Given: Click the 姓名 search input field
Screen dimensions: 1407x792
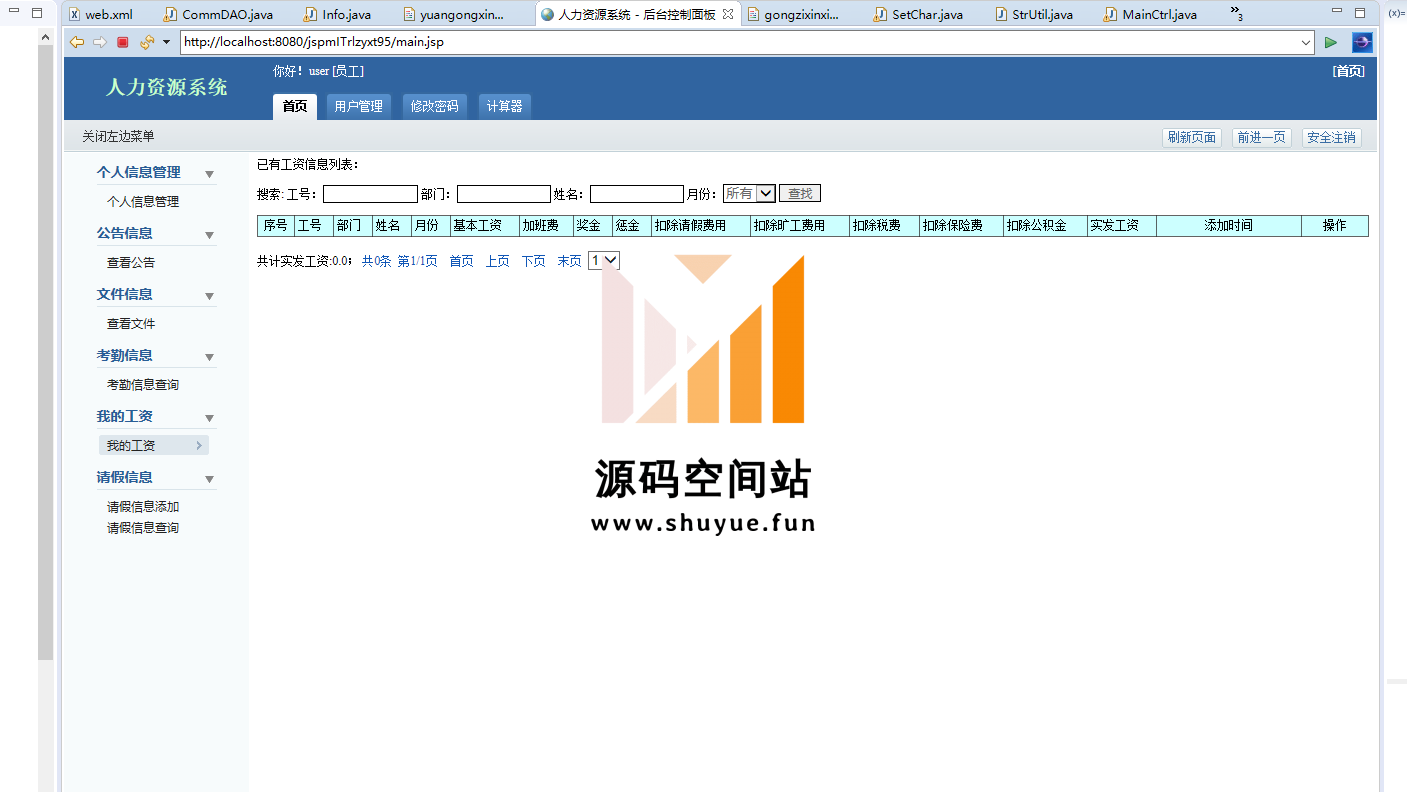Looking at the screenshot, I should pyautogui.click(x=637, y=194).
